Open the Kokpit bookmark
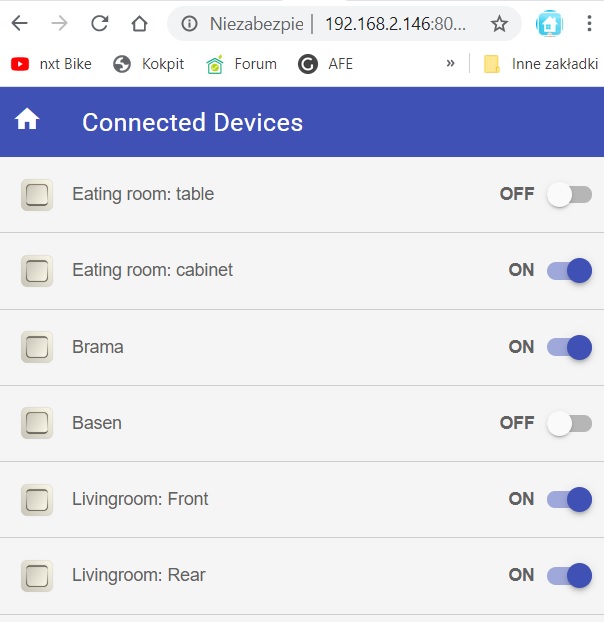This screenshot has width=604, height=622. pos(148,64)
